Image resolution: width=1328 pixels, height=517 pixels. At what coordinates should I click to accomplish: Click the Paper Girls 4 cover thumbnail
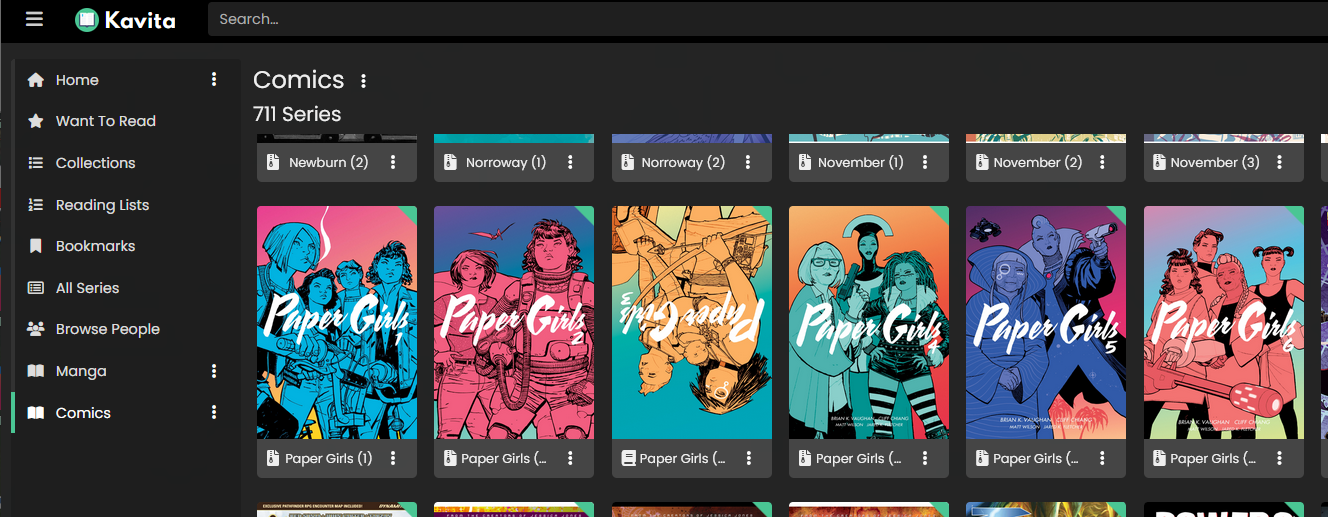869,323
